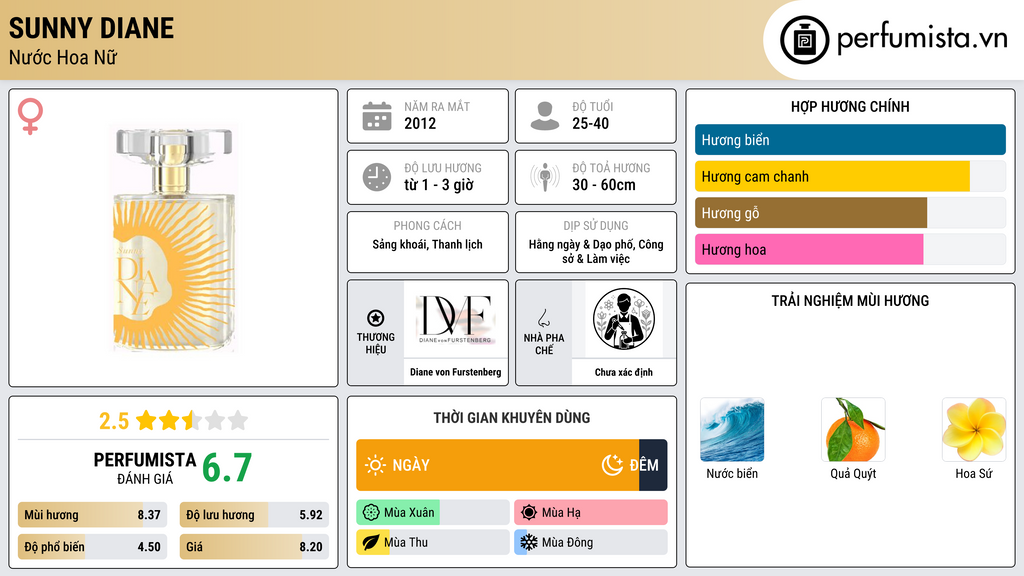1024x576 pixels.
Task: Click the clock icon for Độ lưu hương
Action: pos(377,177)
